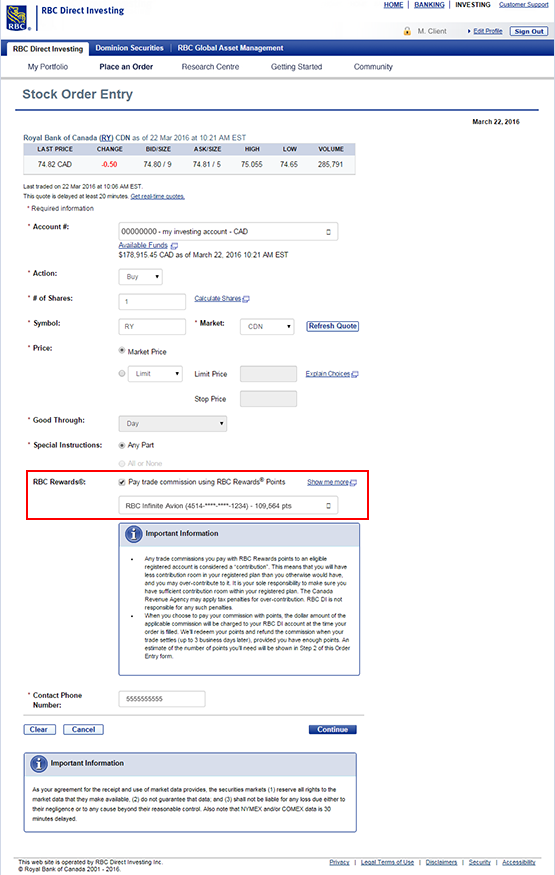This screenshot has width=555, height=875.
Task: Open the Available Funds link
Action: [x=143, y=246]
